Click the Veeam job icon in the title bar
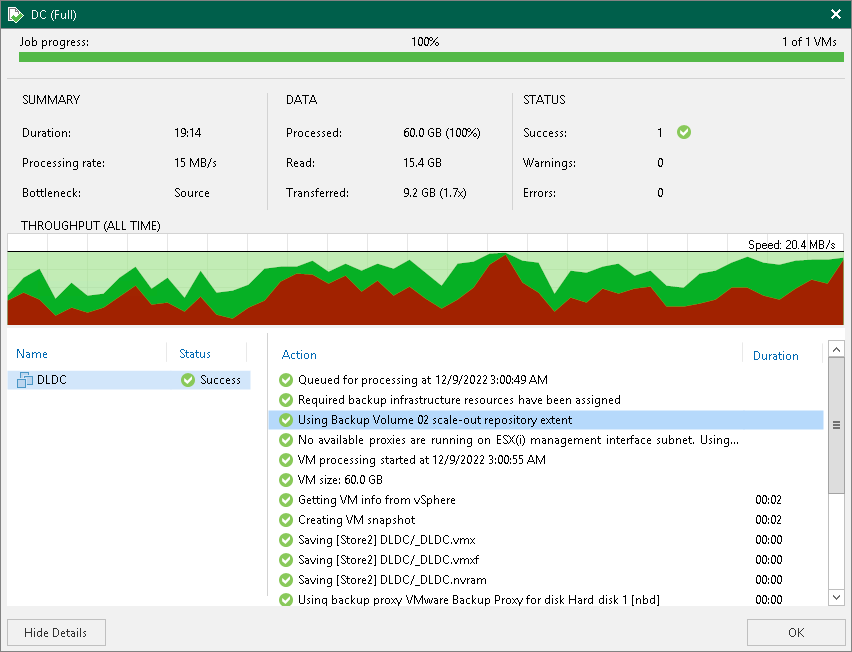The image size is (852, 652). (14, 15)
